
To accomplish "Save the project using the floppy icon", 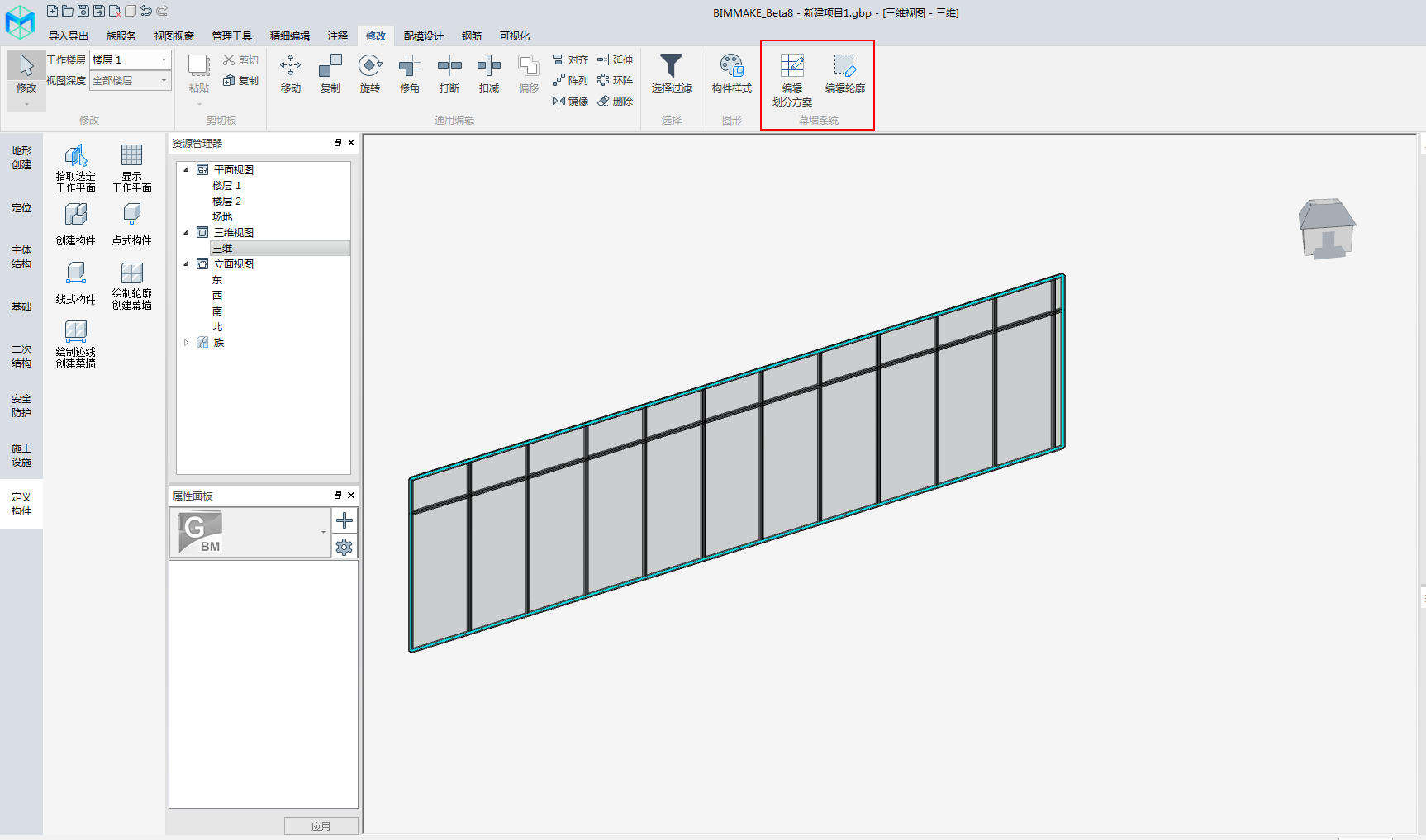I will [83, 11].
